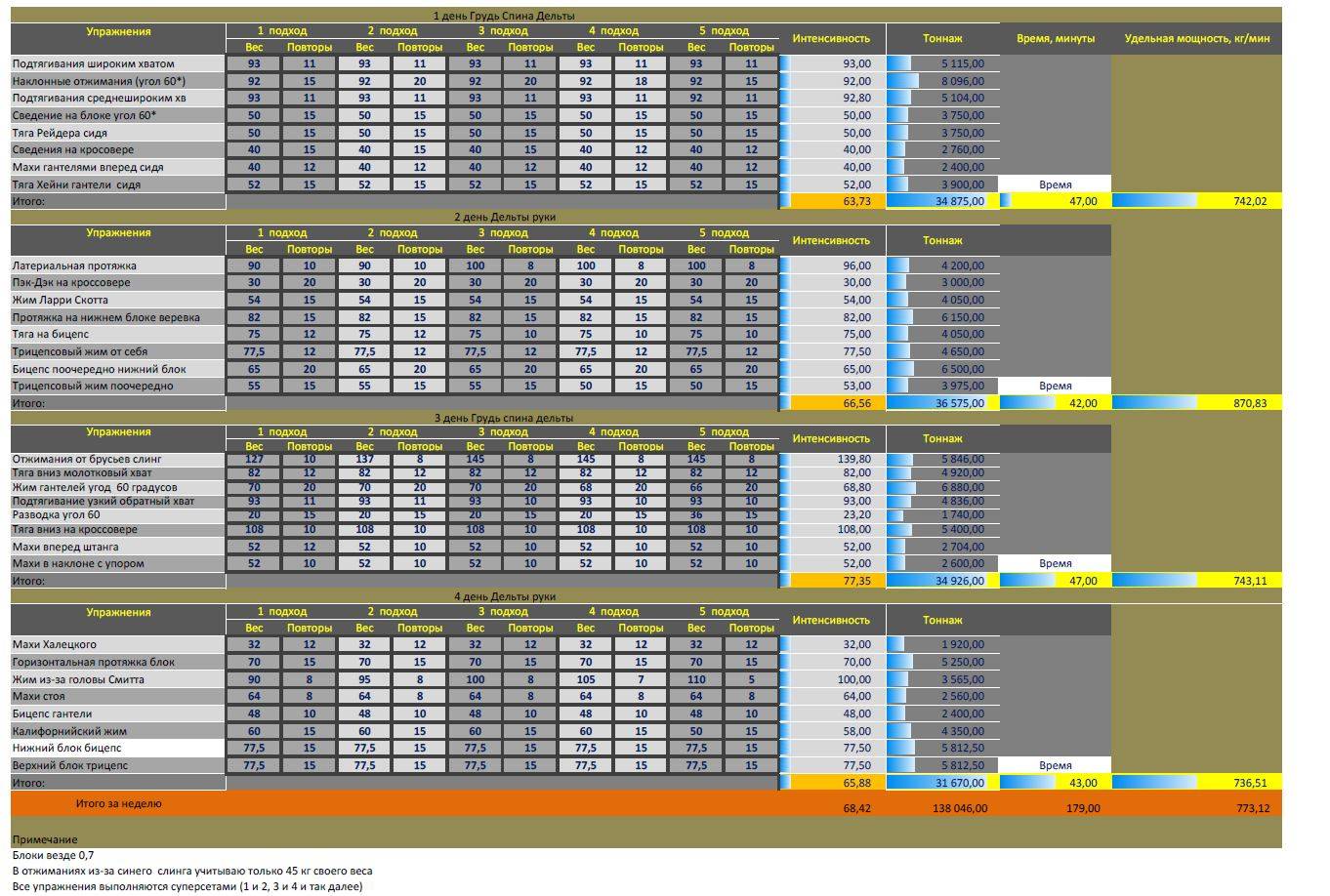Click the 736,51 specific power cell
The width and height of the screenshot is (1330, 896).
pos(1196,783)
